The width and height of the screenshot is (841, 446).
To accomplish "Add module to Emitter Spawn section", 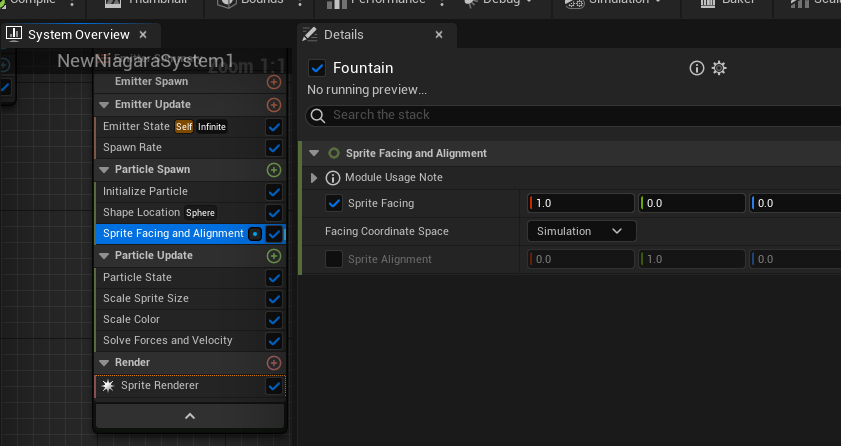I will (x=274, y=82).
